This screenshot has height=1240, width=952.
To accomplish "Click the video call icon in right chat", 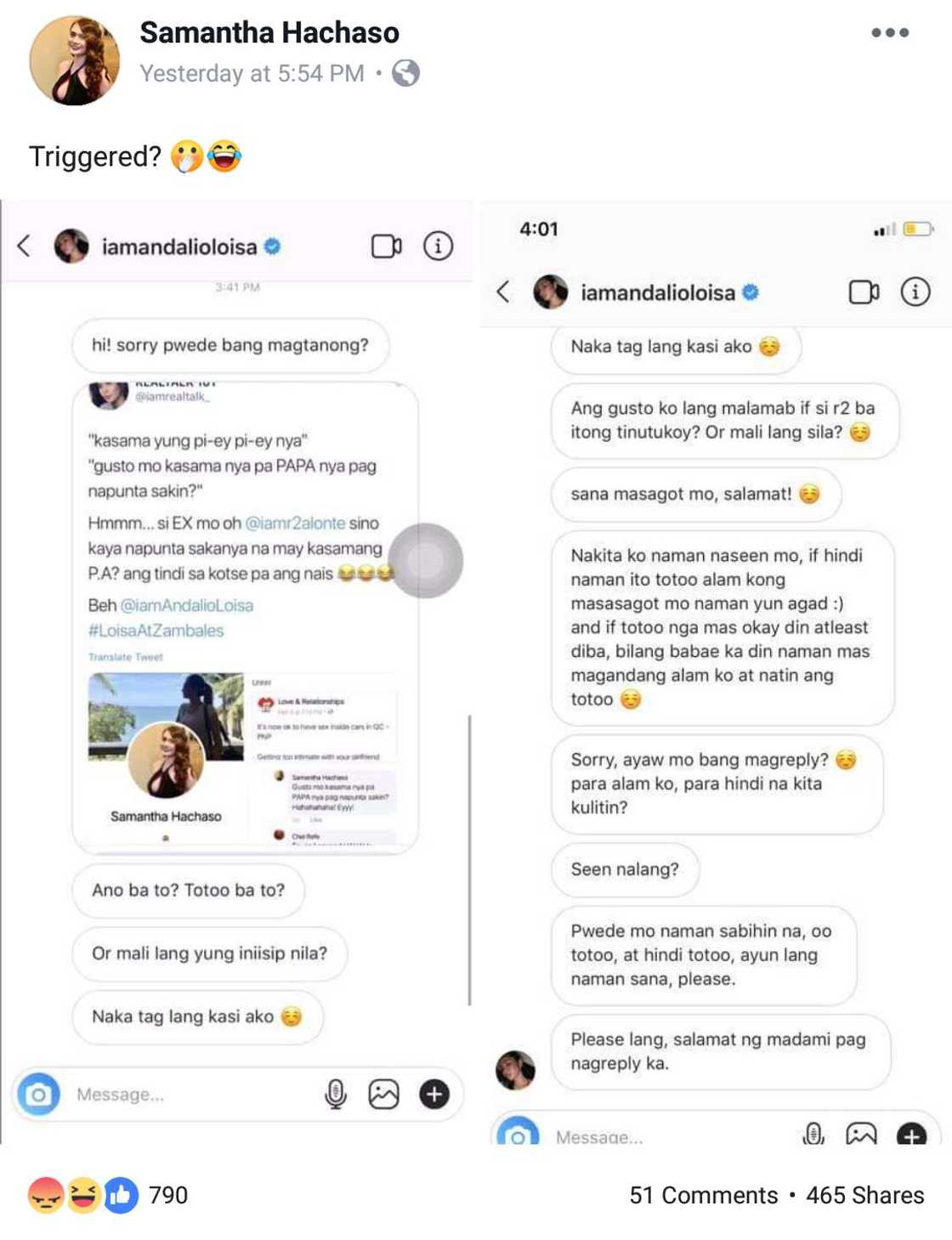I will point(864,292).
